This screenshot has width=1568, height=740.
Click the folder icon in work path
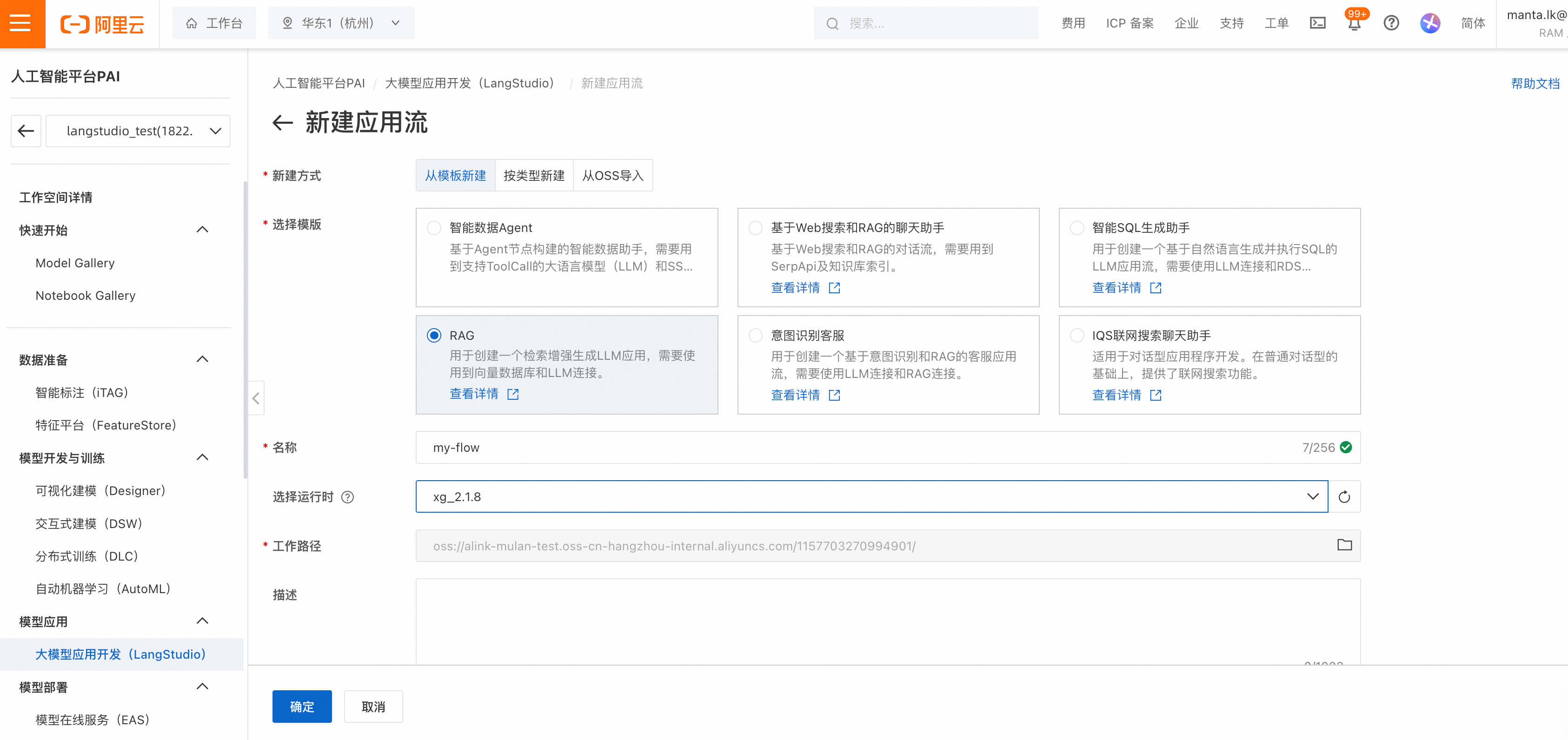[x=1344, y=545]
